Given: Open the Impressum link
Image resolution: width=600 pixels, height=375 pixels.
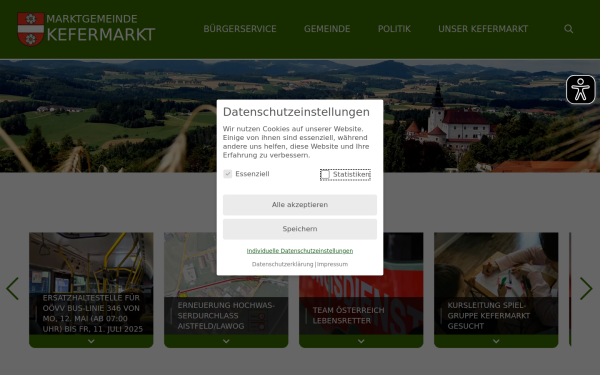Looking at the screenshot, I should 333,264.
